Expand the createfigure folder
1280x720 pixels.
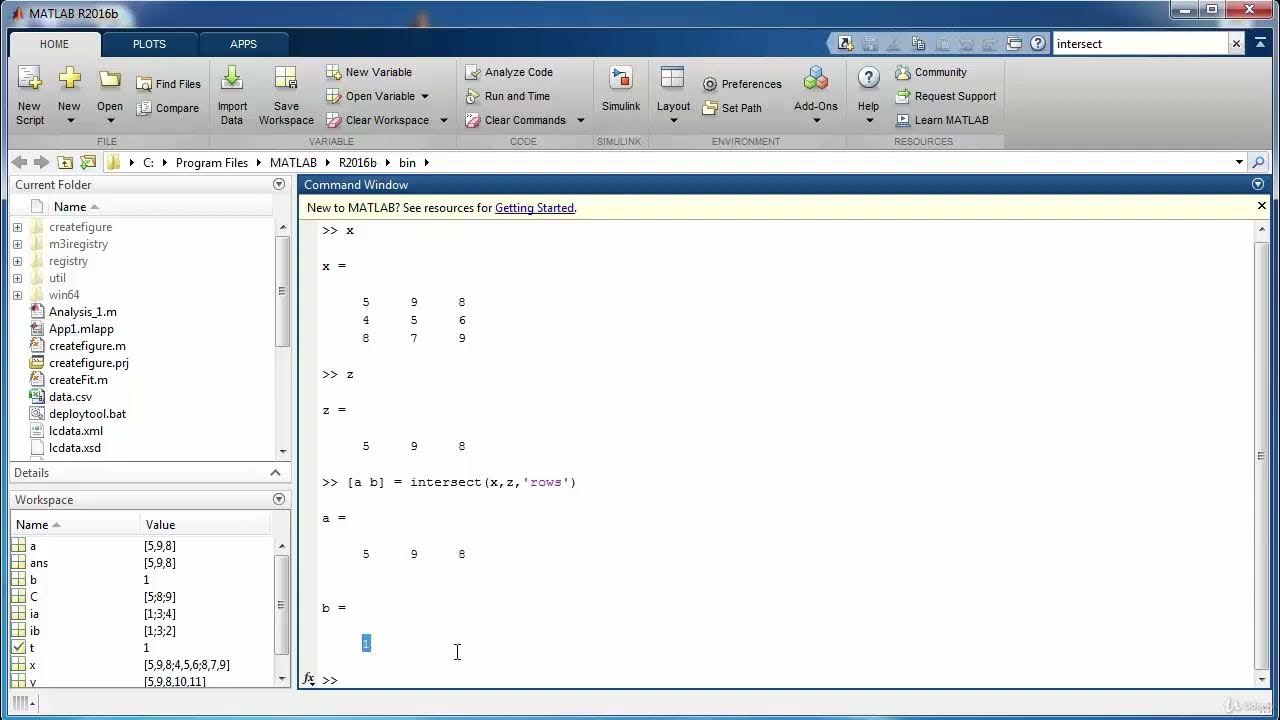click(17, 227)
